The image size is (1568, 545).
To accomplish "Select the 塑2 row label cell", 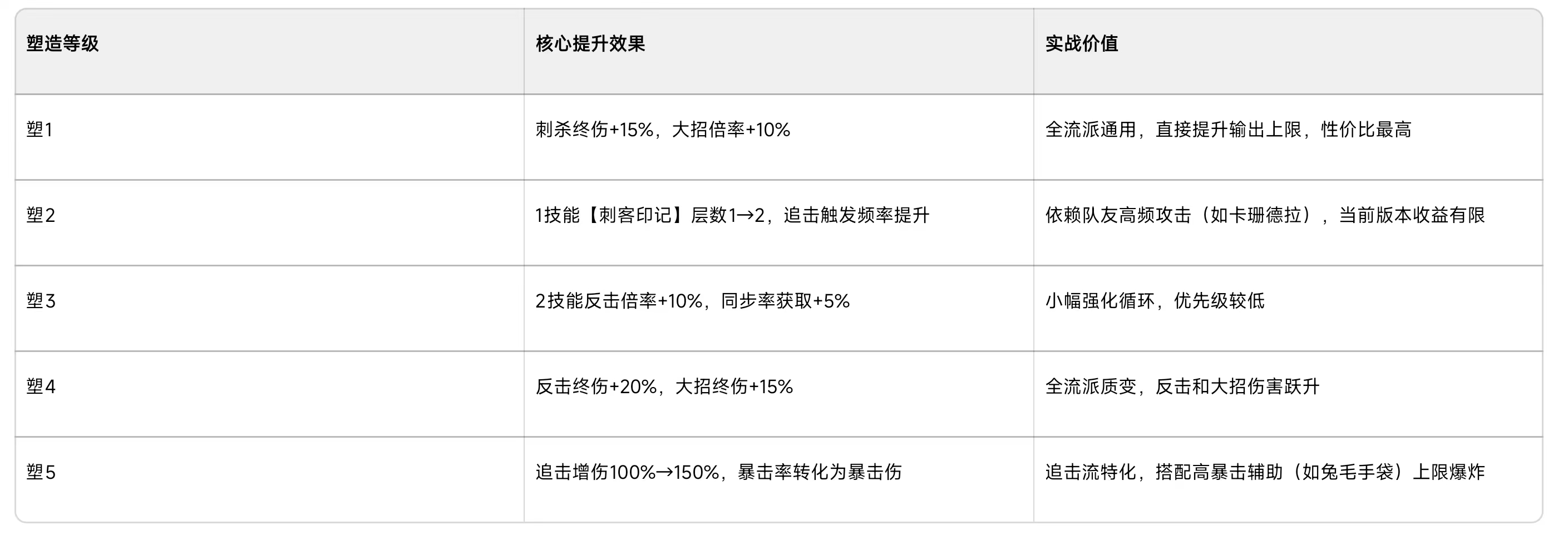I will tap(41, 215).
